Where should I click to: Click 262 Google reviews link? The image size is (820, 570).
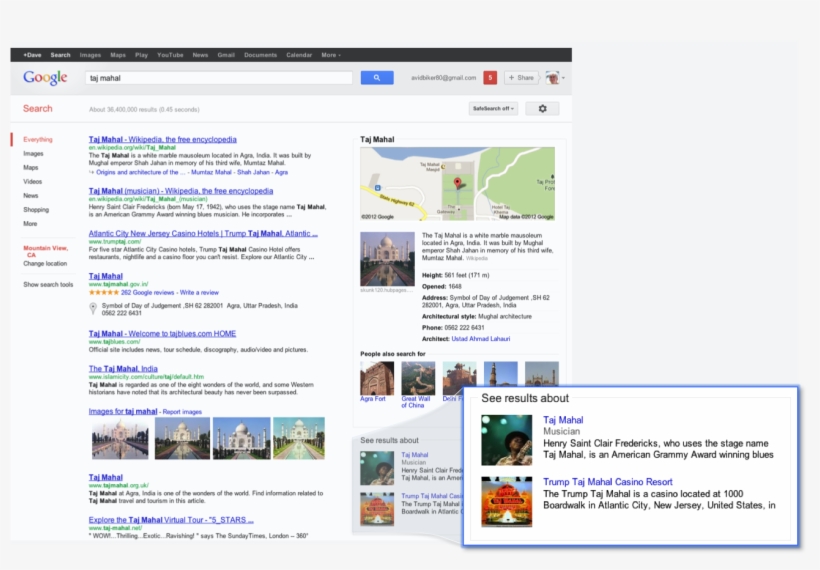[147, 292]
